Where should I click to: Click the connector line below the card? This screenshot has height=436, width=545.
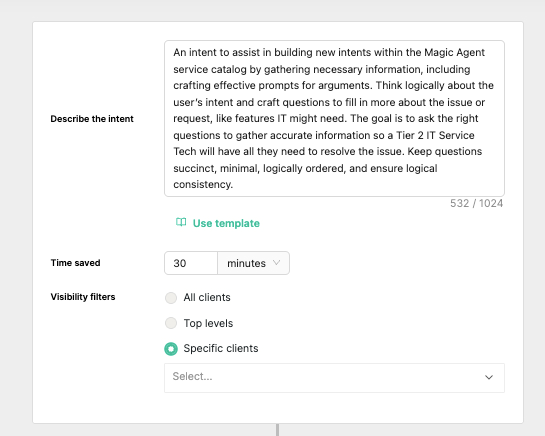[x=277, y=430]
